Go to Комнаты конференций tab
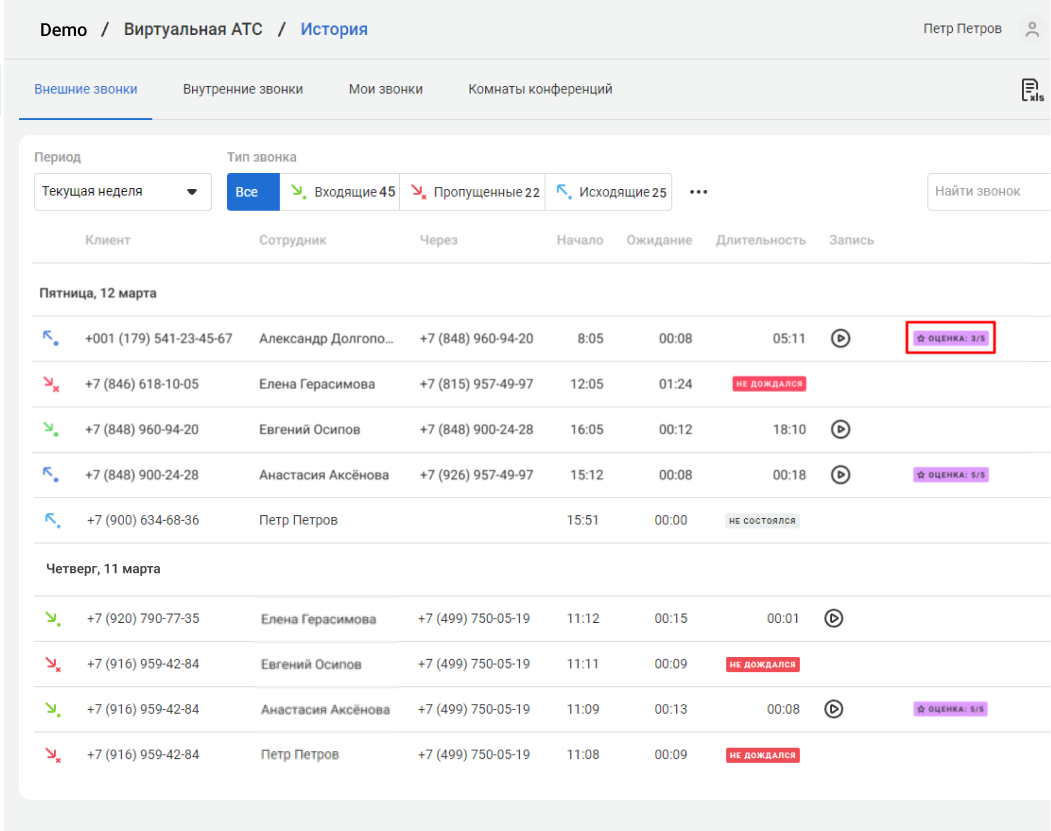This screenshot has height=831, width=1051. pos(540,89)
